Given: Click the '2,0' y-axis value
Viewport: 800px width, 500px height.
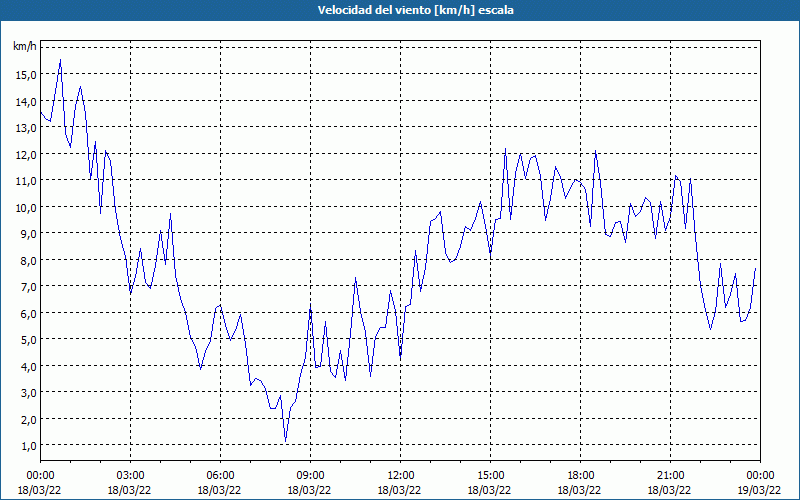Looking at the screenshot, I should 28,419.
